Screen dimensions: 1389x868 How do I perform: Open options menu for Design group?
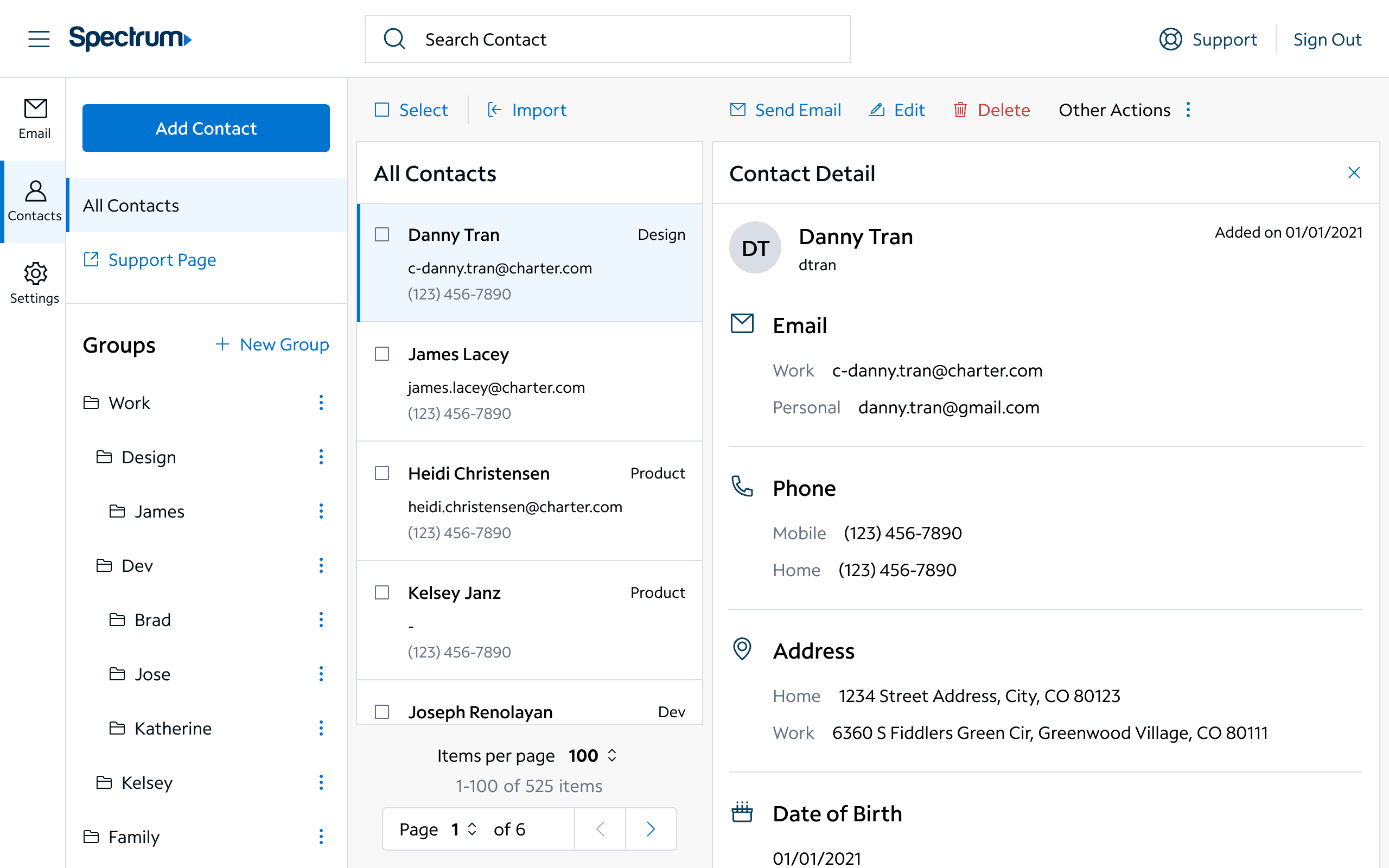tap(321, 457)
